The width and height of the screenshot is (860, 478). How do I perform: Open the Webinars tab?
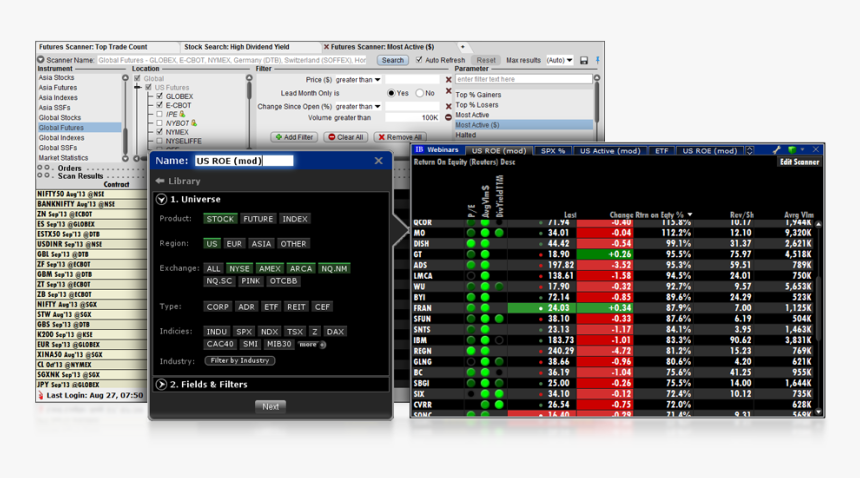point(443,150)
